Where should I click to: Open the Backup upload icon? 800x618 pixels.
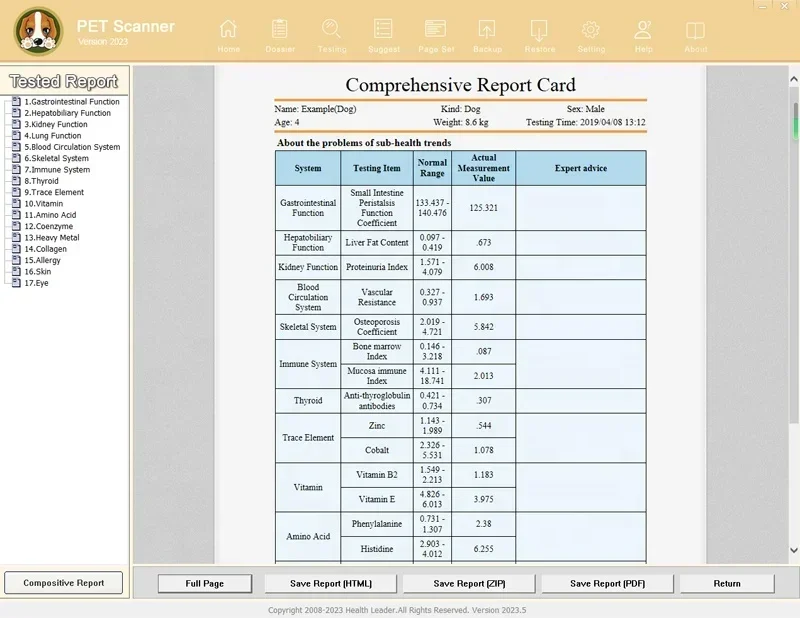click(487, 30)
